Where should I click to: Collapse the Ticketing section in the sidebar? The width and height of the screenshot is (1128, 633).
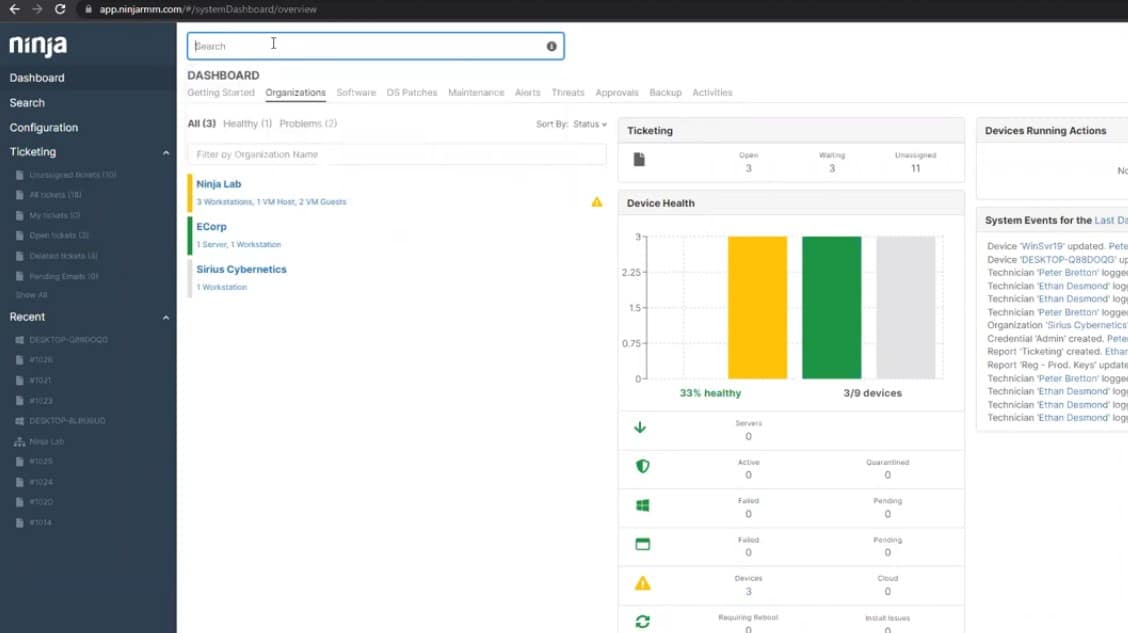click(165, 152)
